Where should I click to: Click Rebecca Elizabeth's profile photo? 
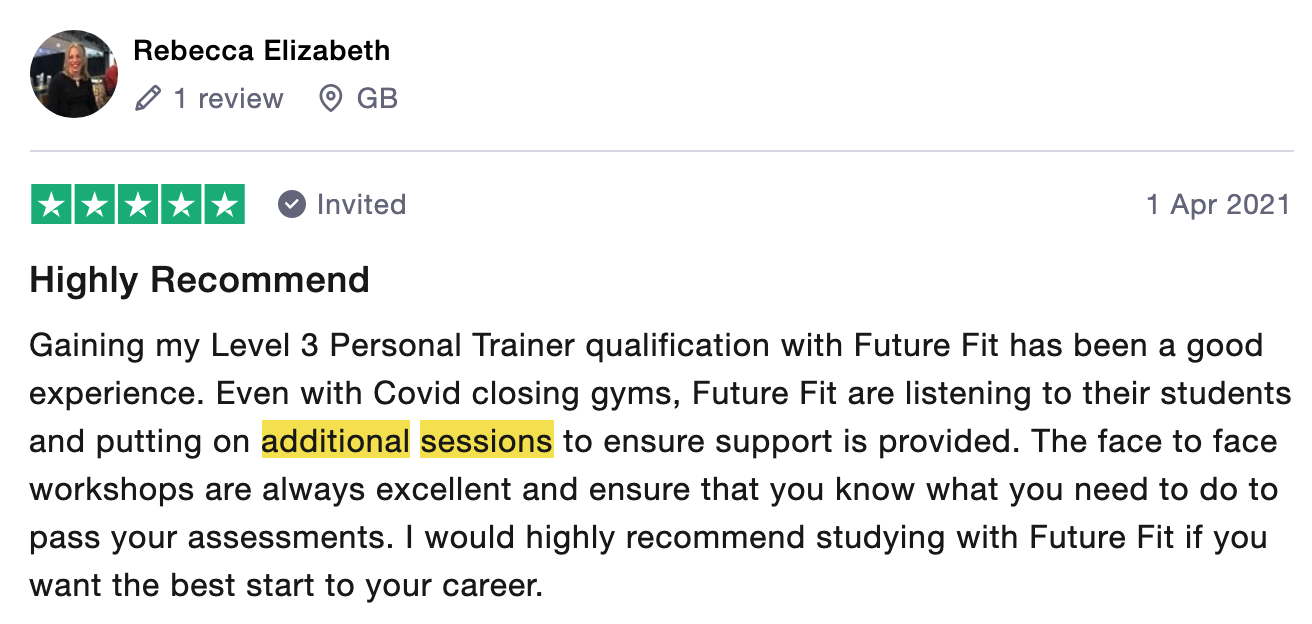tap(74, 74)
